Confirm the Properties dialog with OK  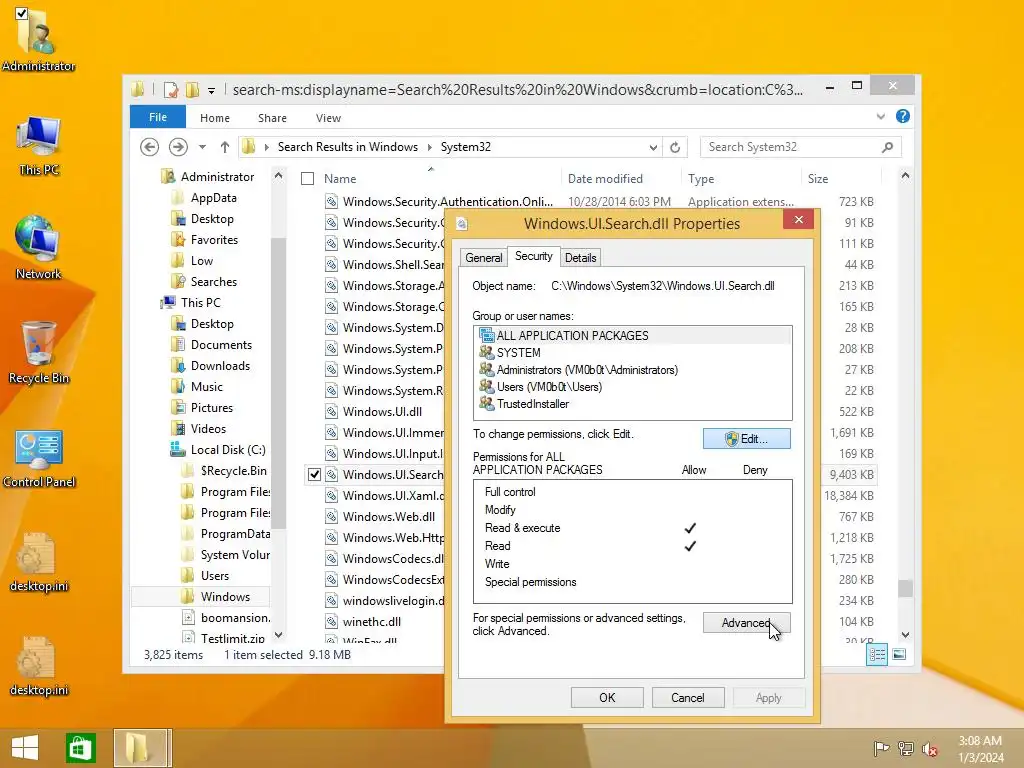click(x=607, y=697)
